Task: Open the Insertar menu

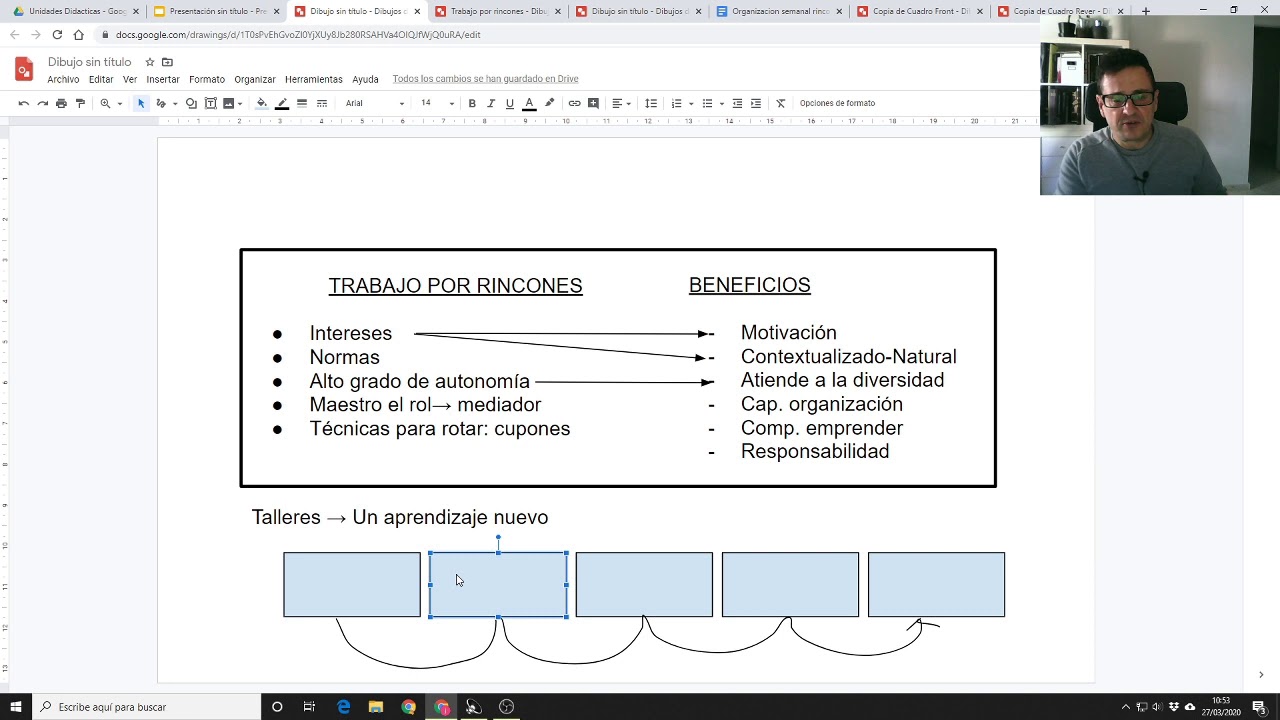Action: point(163,79)
